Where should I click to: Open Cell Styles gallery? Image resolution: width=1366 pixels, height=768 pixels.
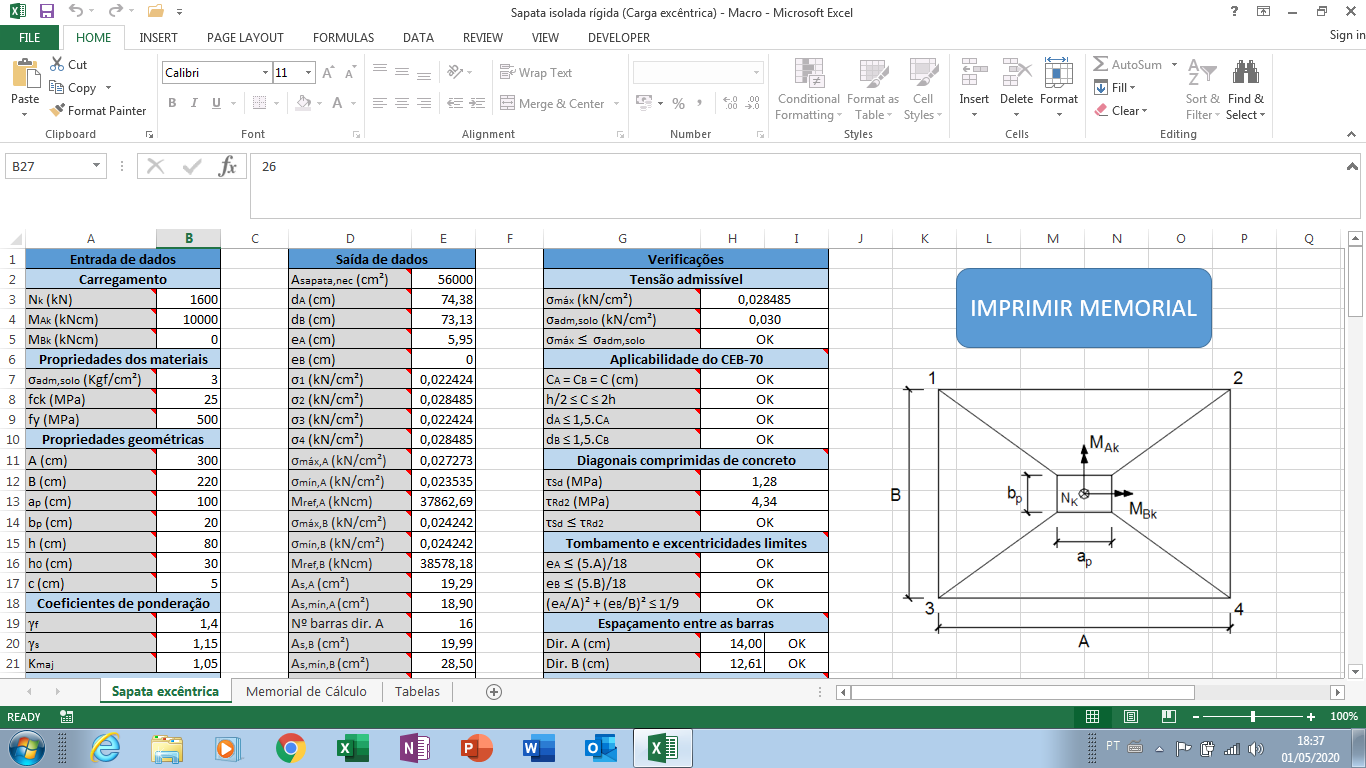tap(922, 89)
